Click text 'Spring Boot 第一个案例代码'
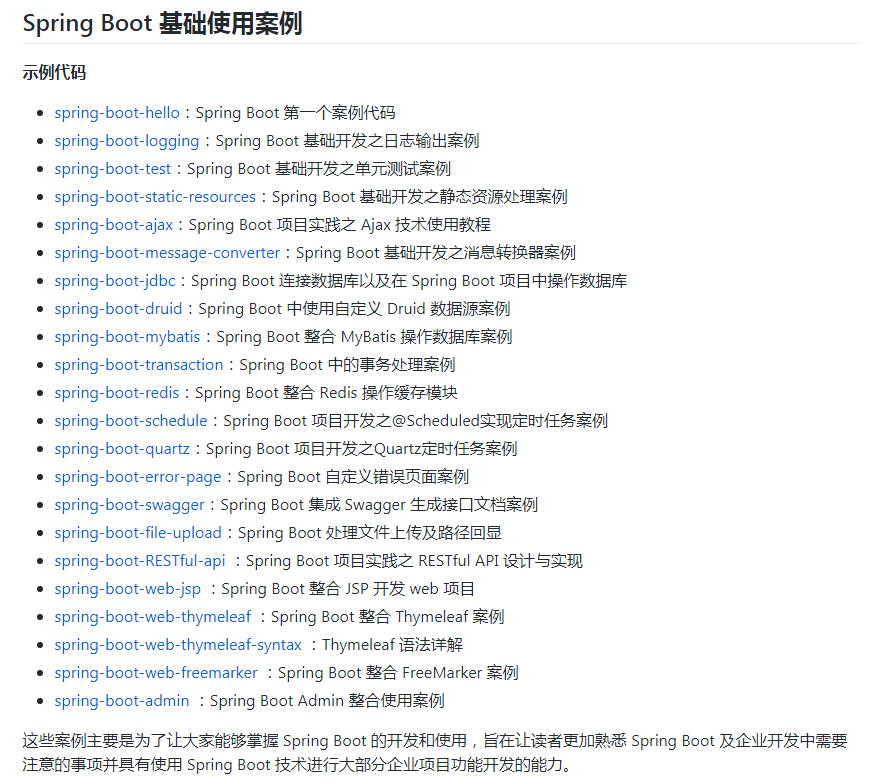The image size is (892, 778). click(295, 113)
